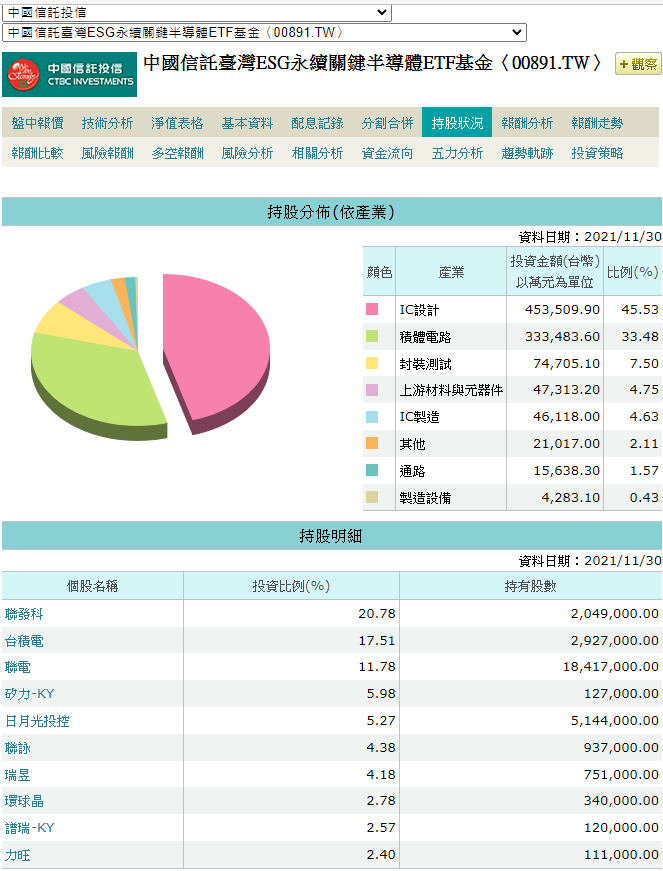Click the yellow 封裝測試 color swatch
Image resolution: width=663 pixels, height=871 pixels.
[x=372, y=363]
